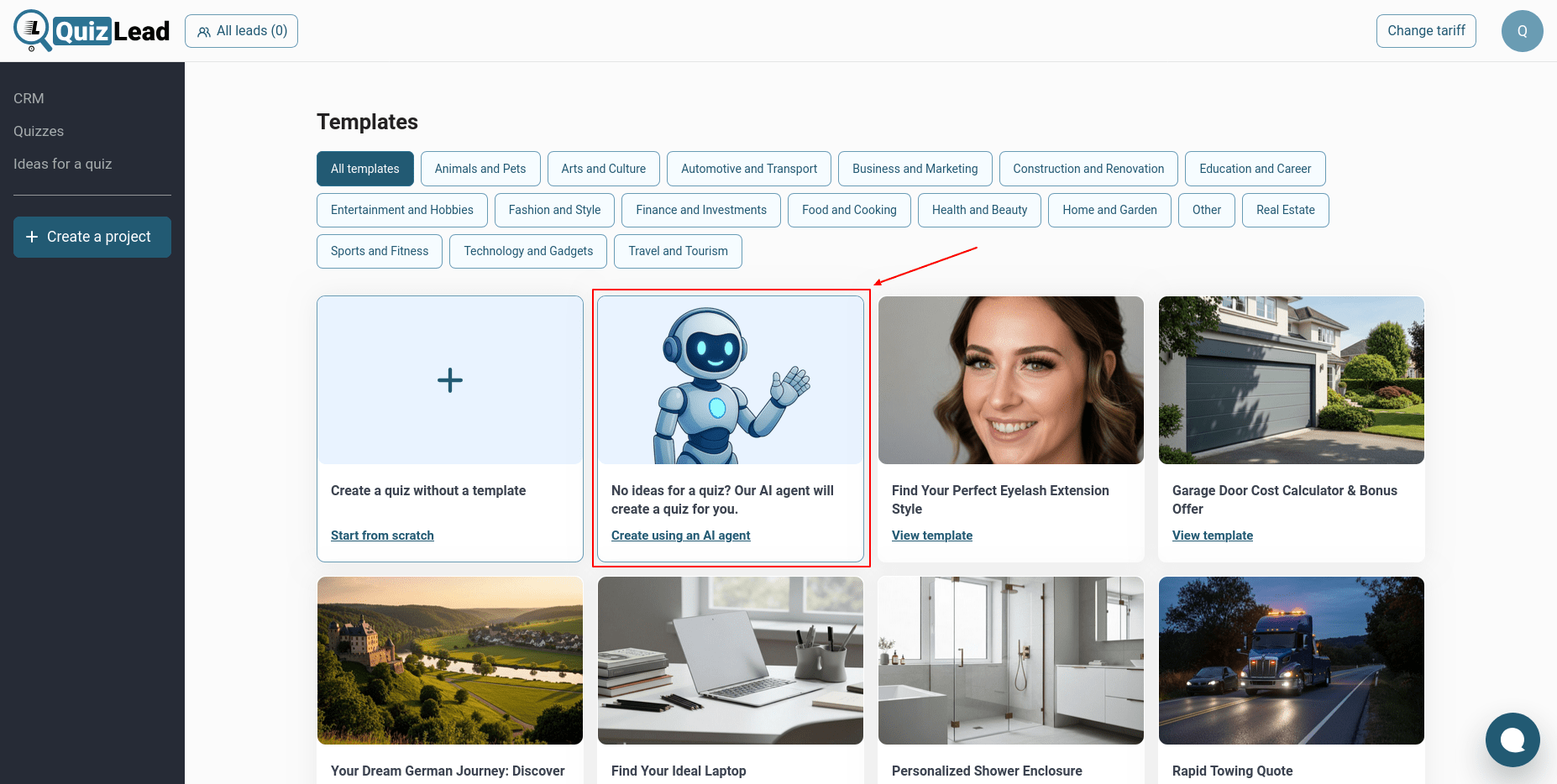Click Create using an AI agent link

680,536
